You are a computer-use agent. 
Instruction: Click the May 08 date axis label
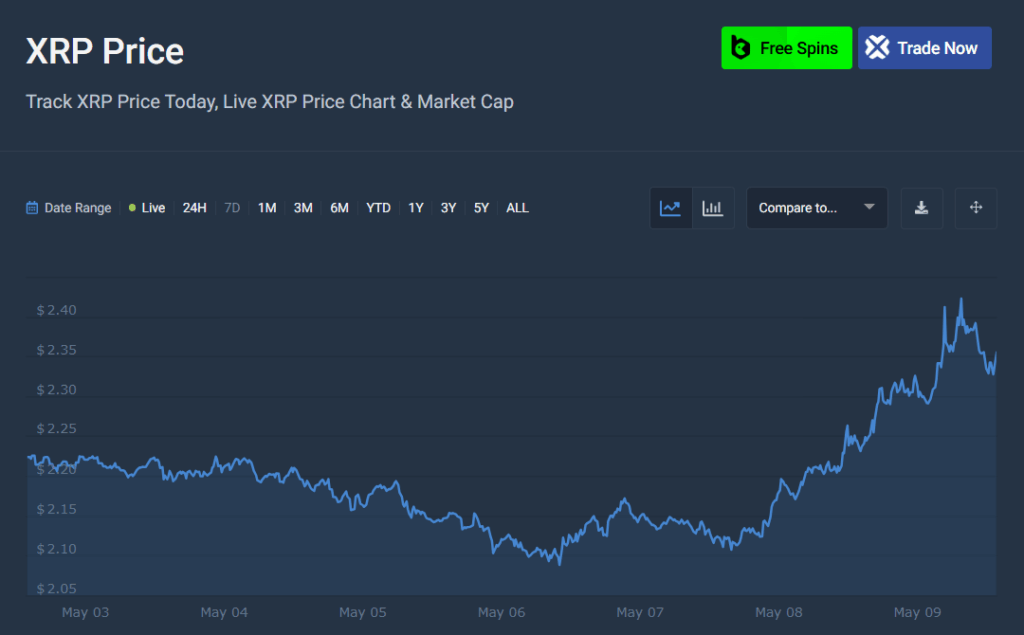(x=778, y=612)
